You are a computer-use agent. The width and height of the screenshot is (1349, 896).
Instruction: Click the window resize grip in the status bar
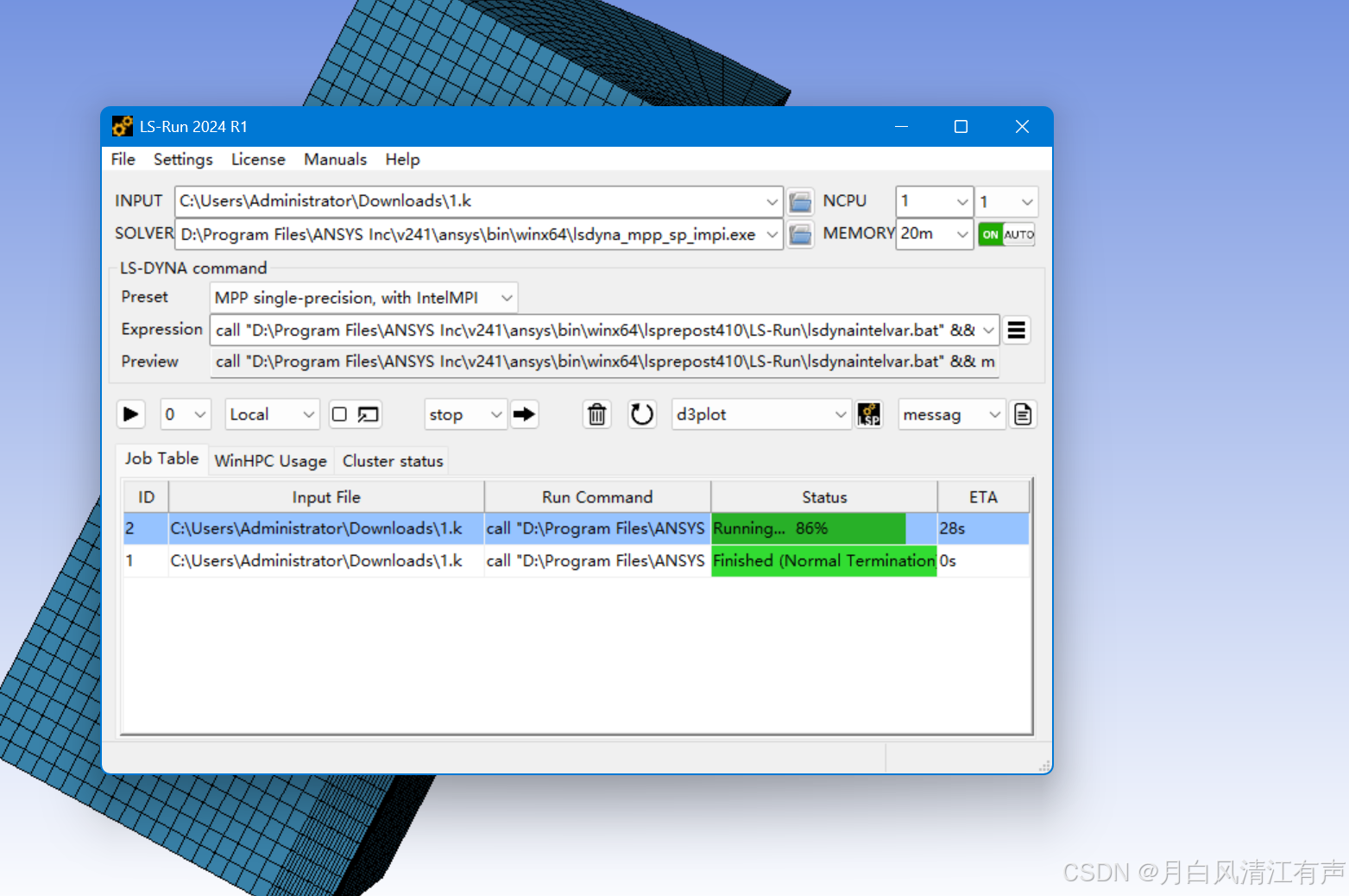coord(1044,767)
